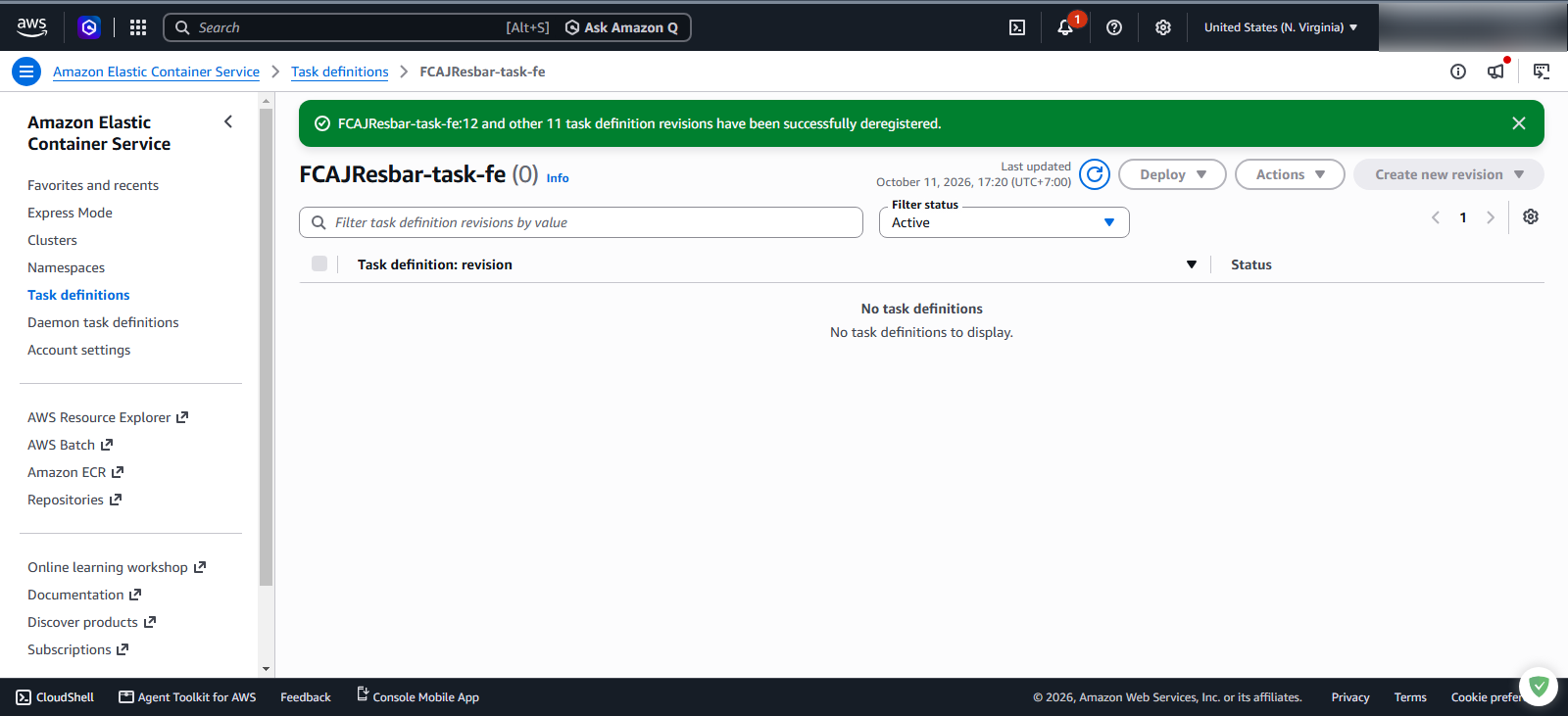1568x716 pixels.
Task: Open the feedback chat icon at top right
Action: (x=1542, y=72)
